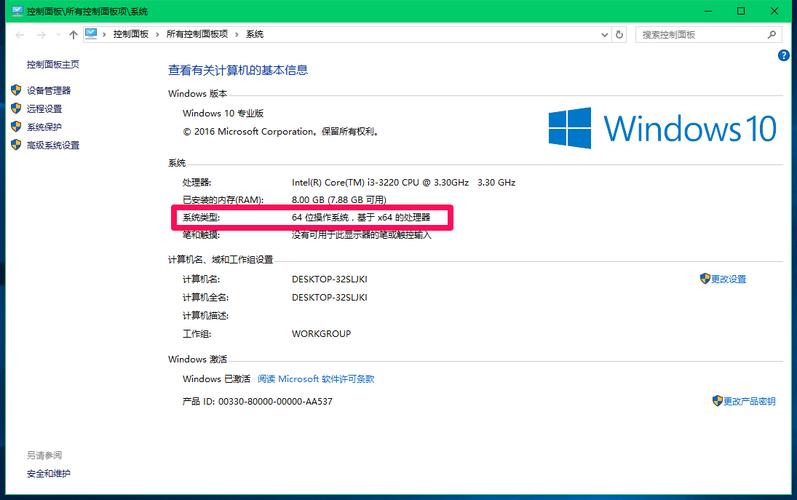The width and height of the screenshot is (797, 500).
Task: Click the Forward navigation arrow
Action: [x=41, y=35]
